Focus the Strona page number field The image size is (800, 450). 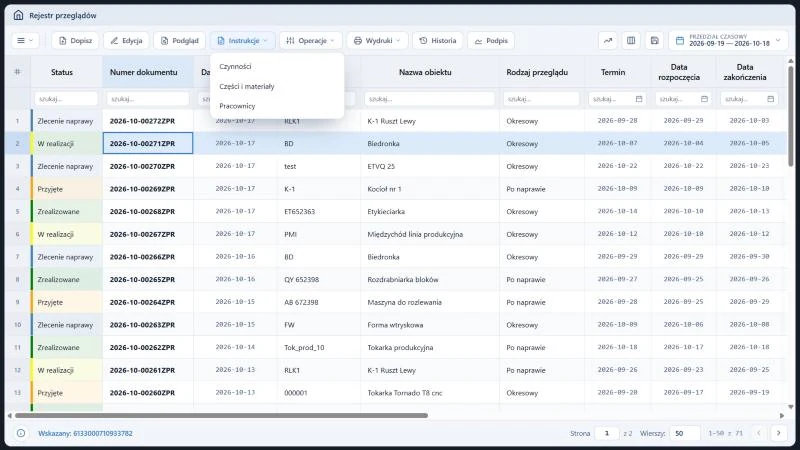tap(607, 433)
